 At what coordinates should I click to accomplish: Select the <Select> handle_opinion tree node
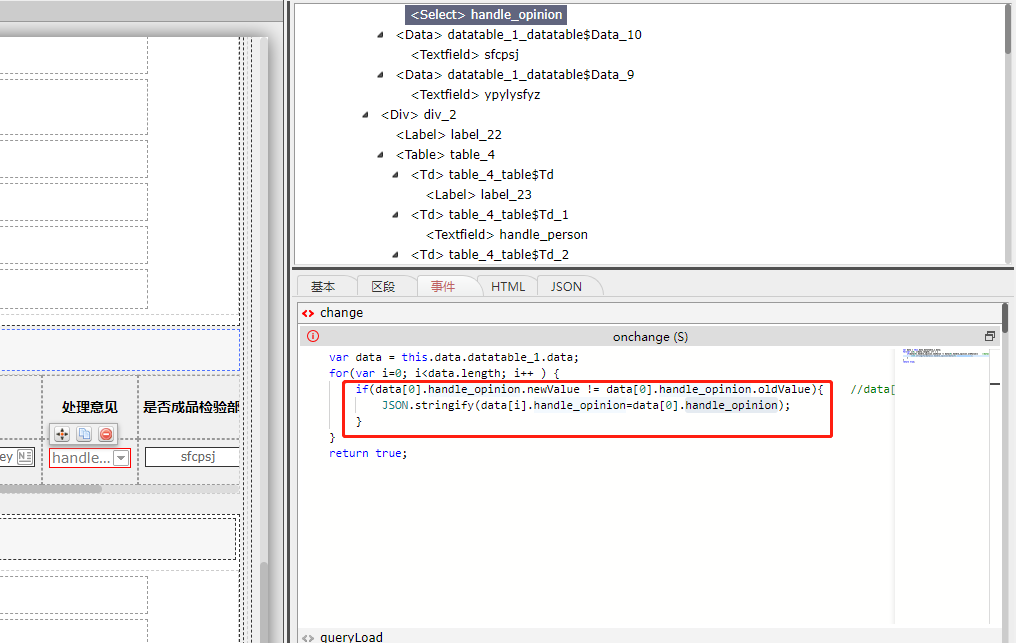pos(486,14)
